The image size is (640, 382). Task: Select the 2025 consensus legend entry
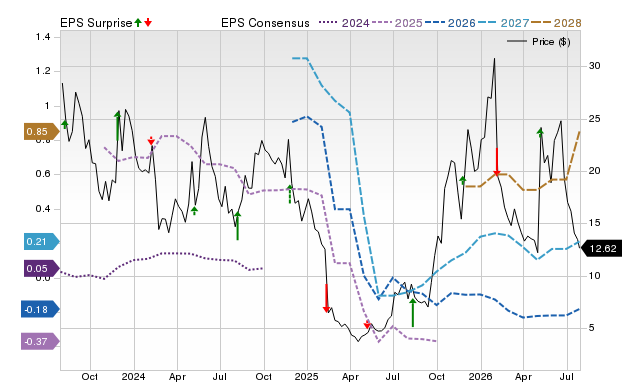397,23
